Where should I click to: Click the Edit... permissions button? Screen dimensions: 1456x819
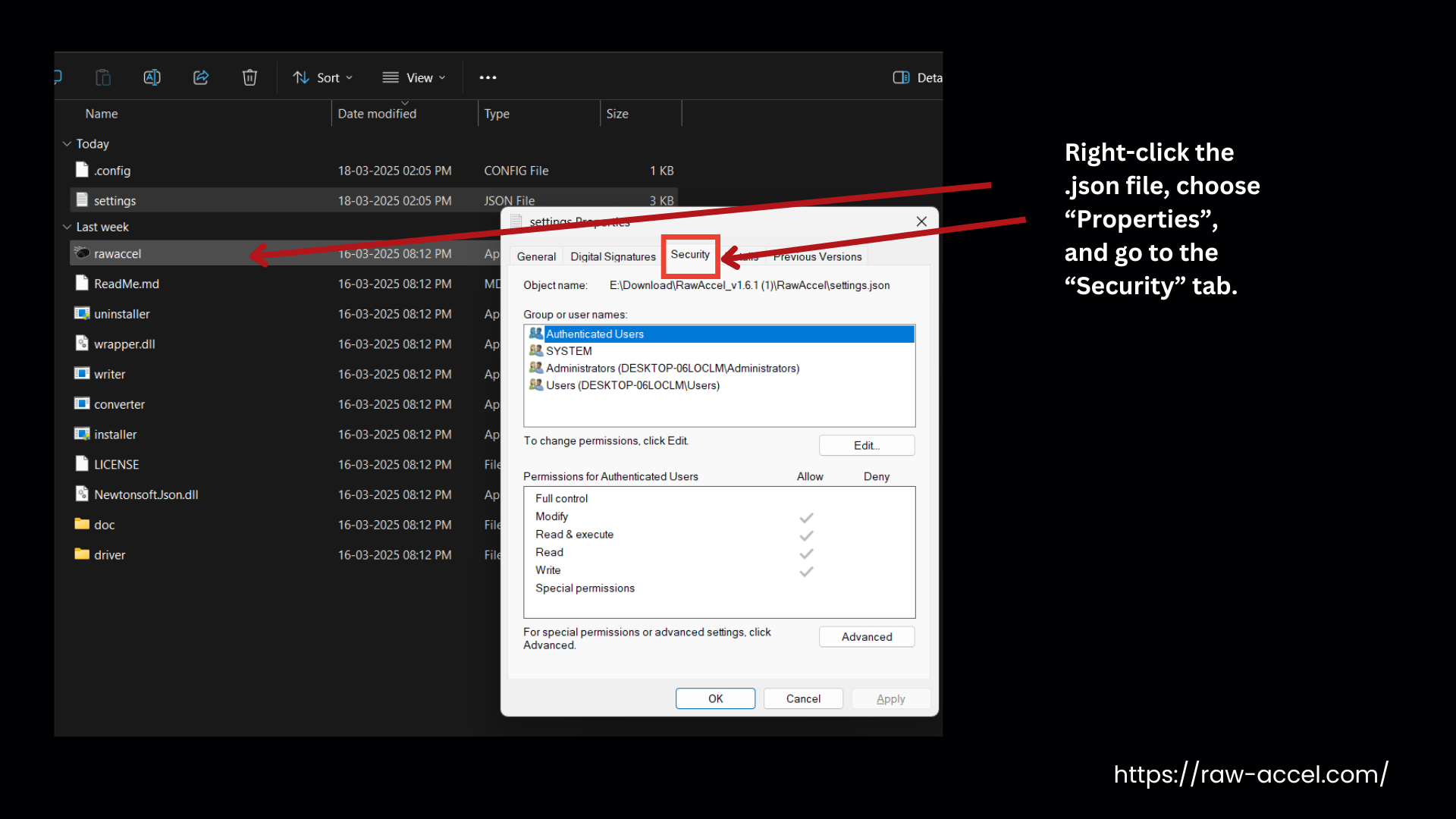[867, 445]
